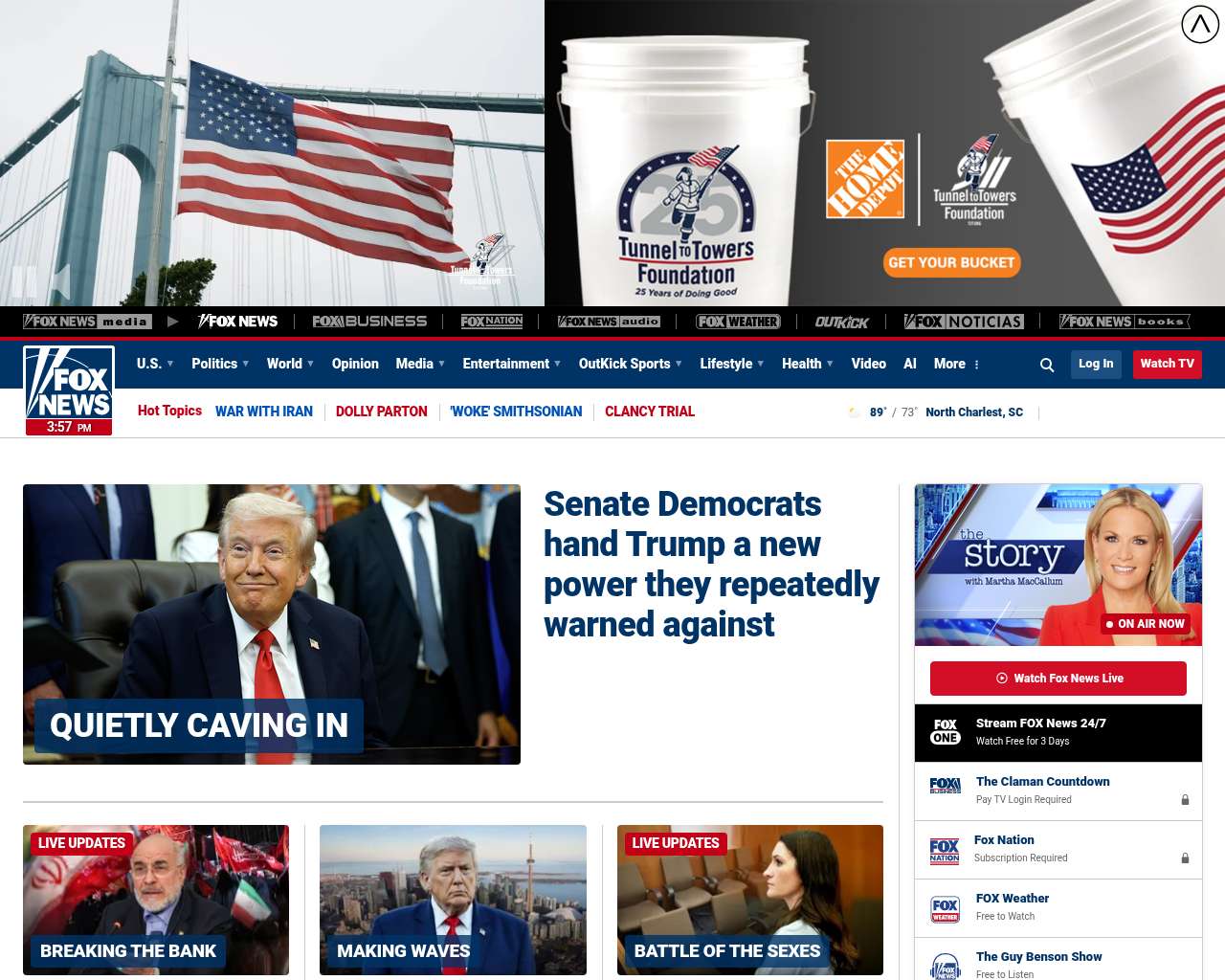This screenshot has height=980, width=1225.
Task: Visit the OutKick site logo
Action: coord(842,322)
